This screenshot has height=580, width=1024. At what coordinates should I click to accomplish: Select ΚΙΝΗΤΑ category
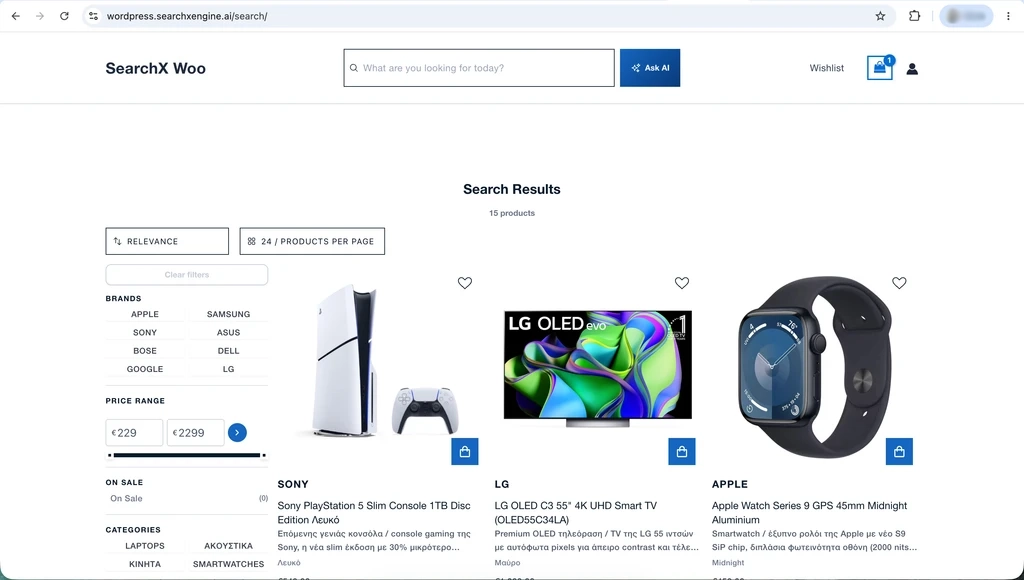click(x=145, y=564)
